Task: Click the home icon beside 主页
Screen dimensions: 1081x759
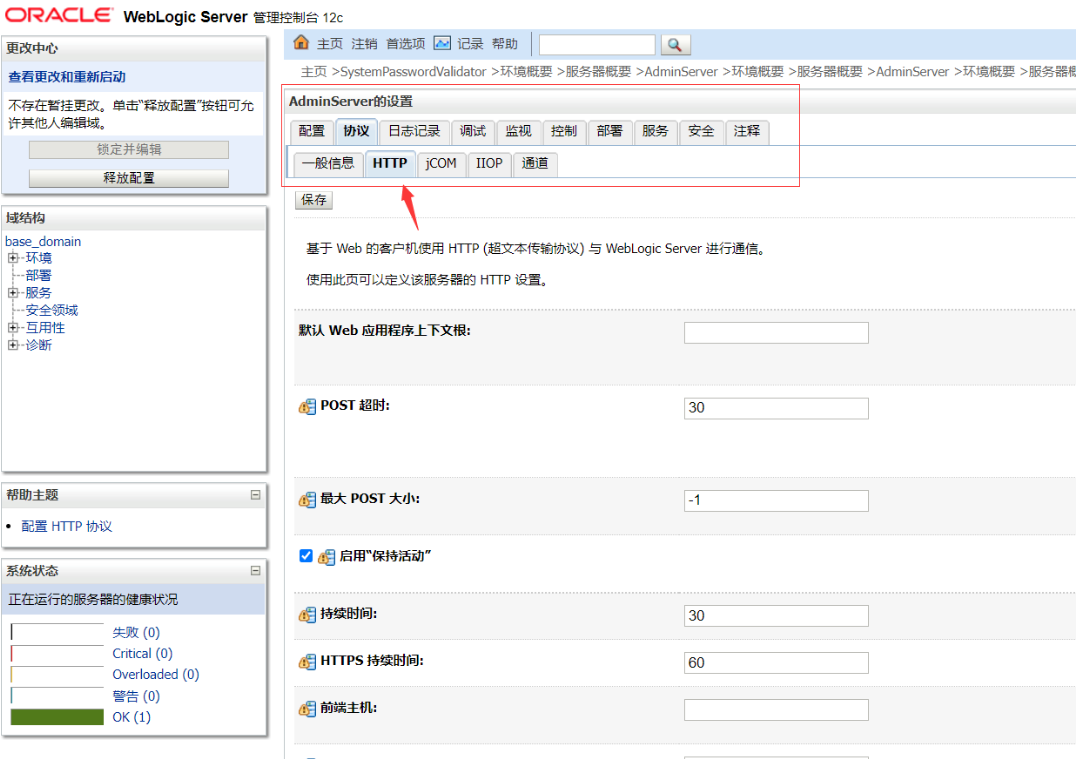Action: click(x=302, y=43)
